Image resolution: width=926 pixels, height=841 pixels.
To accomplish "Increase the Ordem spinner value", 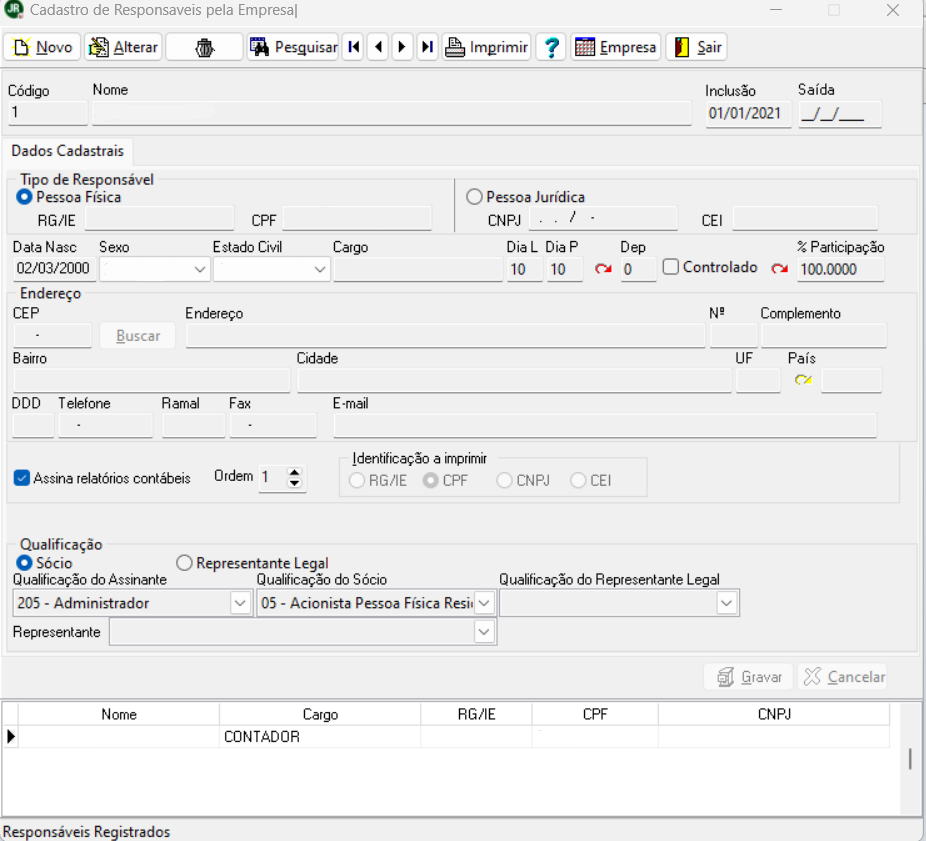I will 294,472.
